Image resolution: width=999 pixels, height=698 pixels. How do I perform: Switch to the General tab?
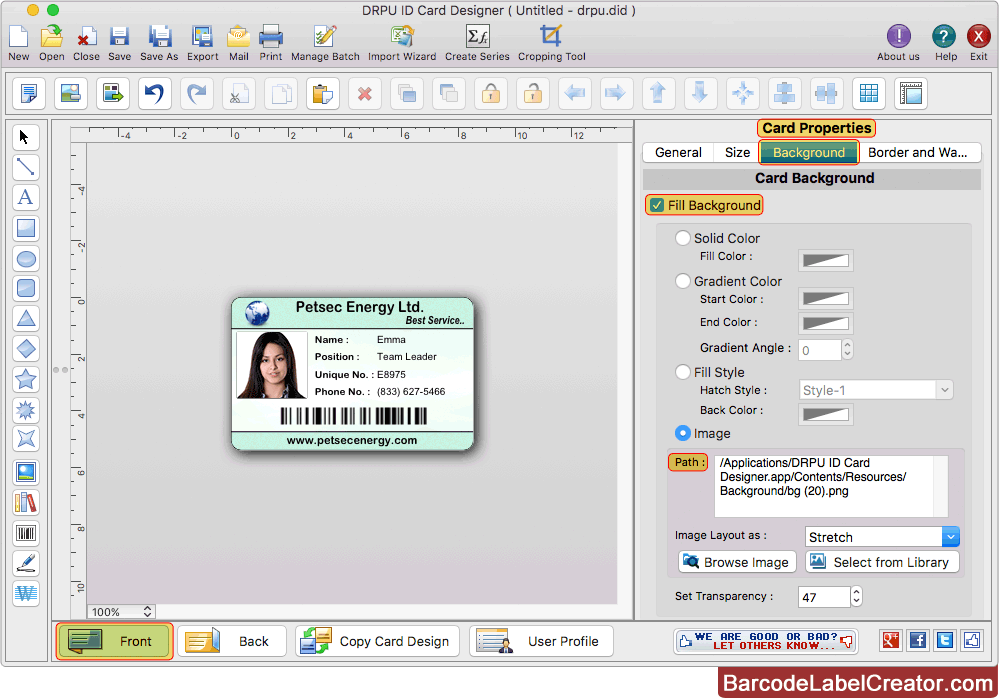(x=678, y=153)
